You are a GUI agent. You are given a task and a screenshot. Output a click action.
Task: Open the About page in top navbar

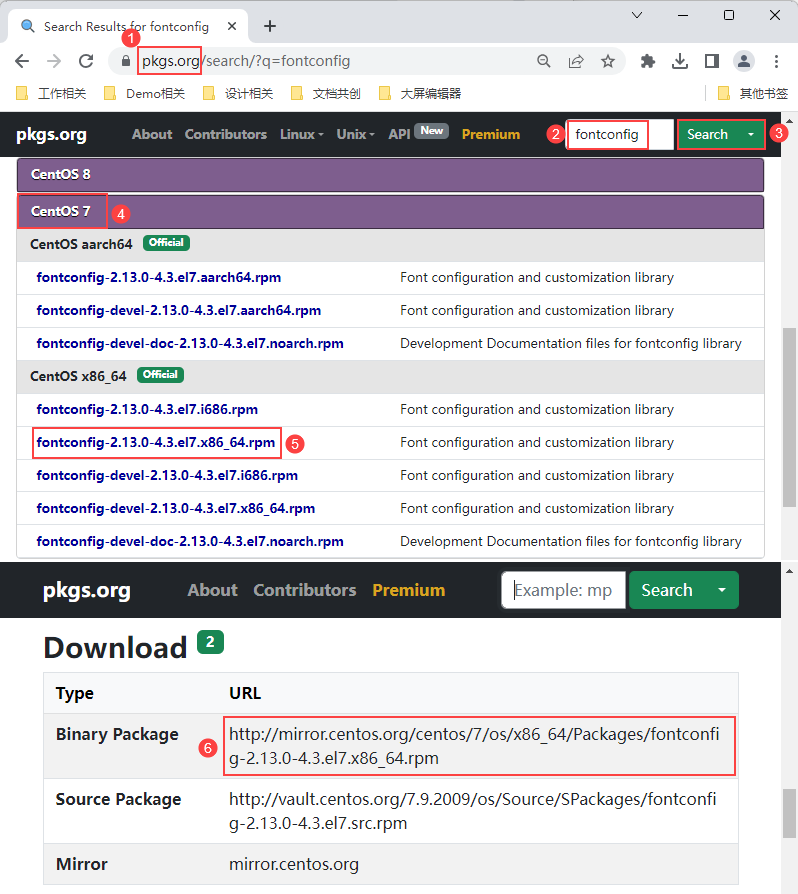coord(152,135)
